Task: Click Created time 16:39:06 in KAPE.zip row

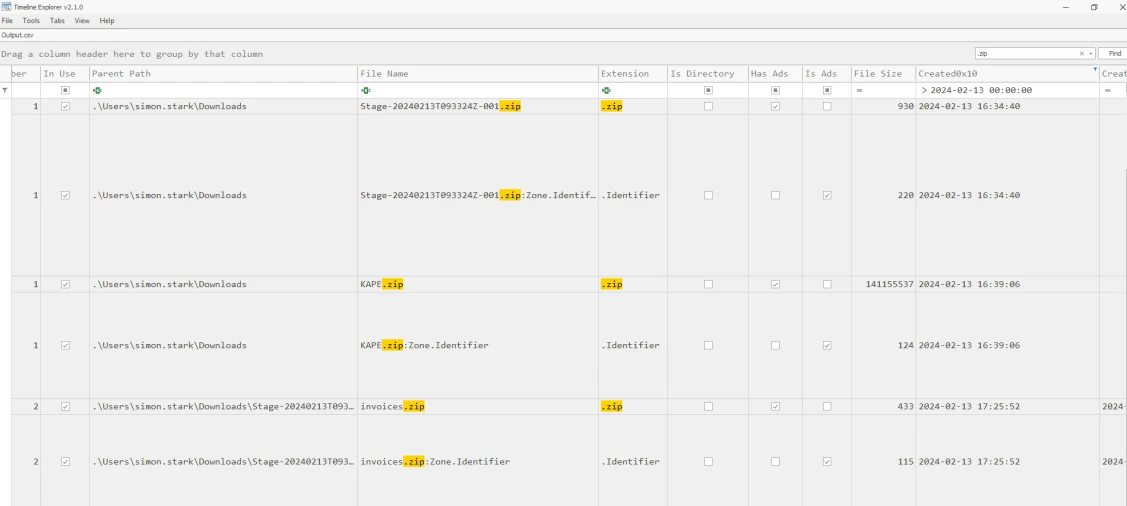Action: tap(969, 284)
